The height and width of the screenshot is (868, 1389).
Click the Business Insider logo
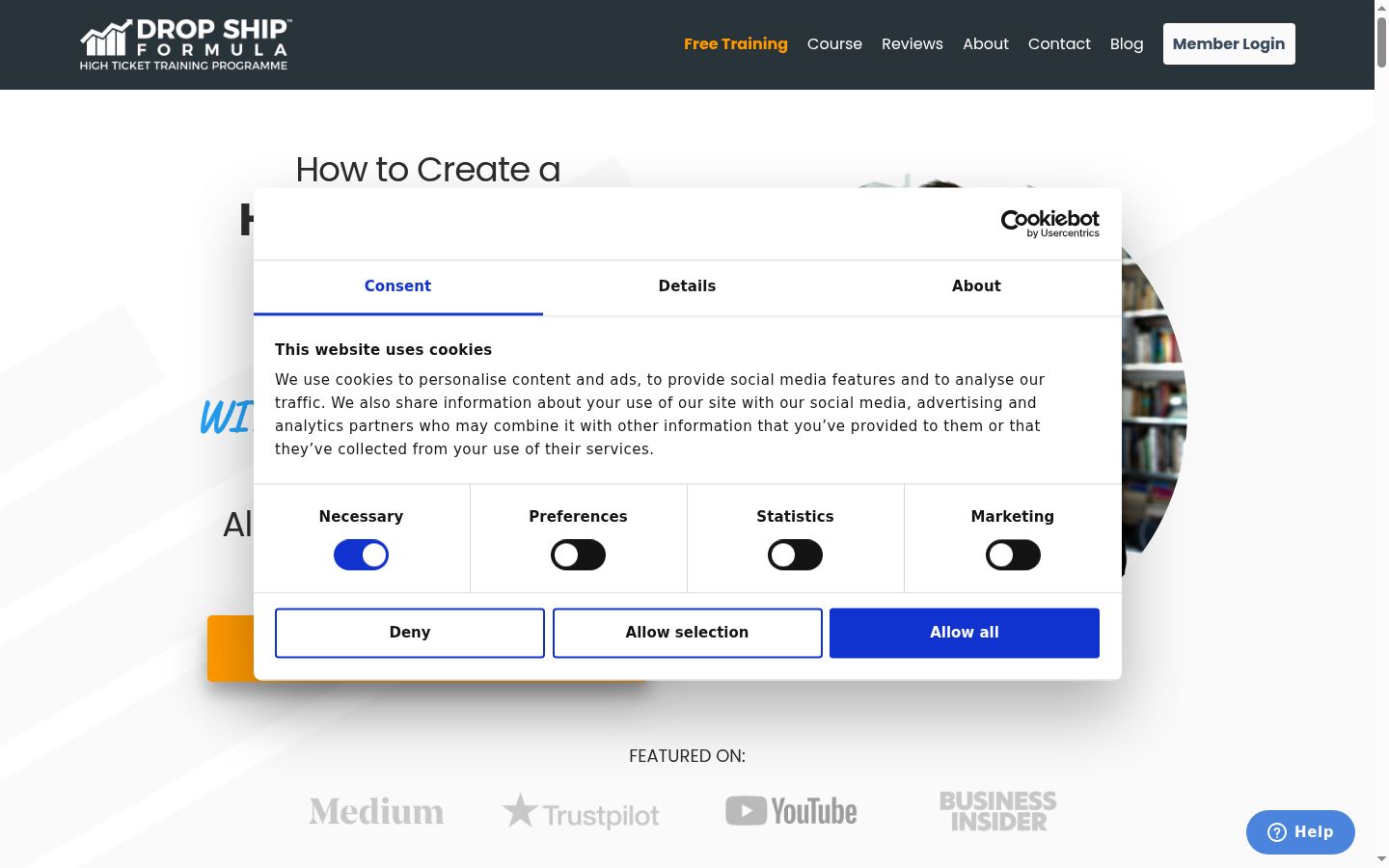tap(997, 811)
